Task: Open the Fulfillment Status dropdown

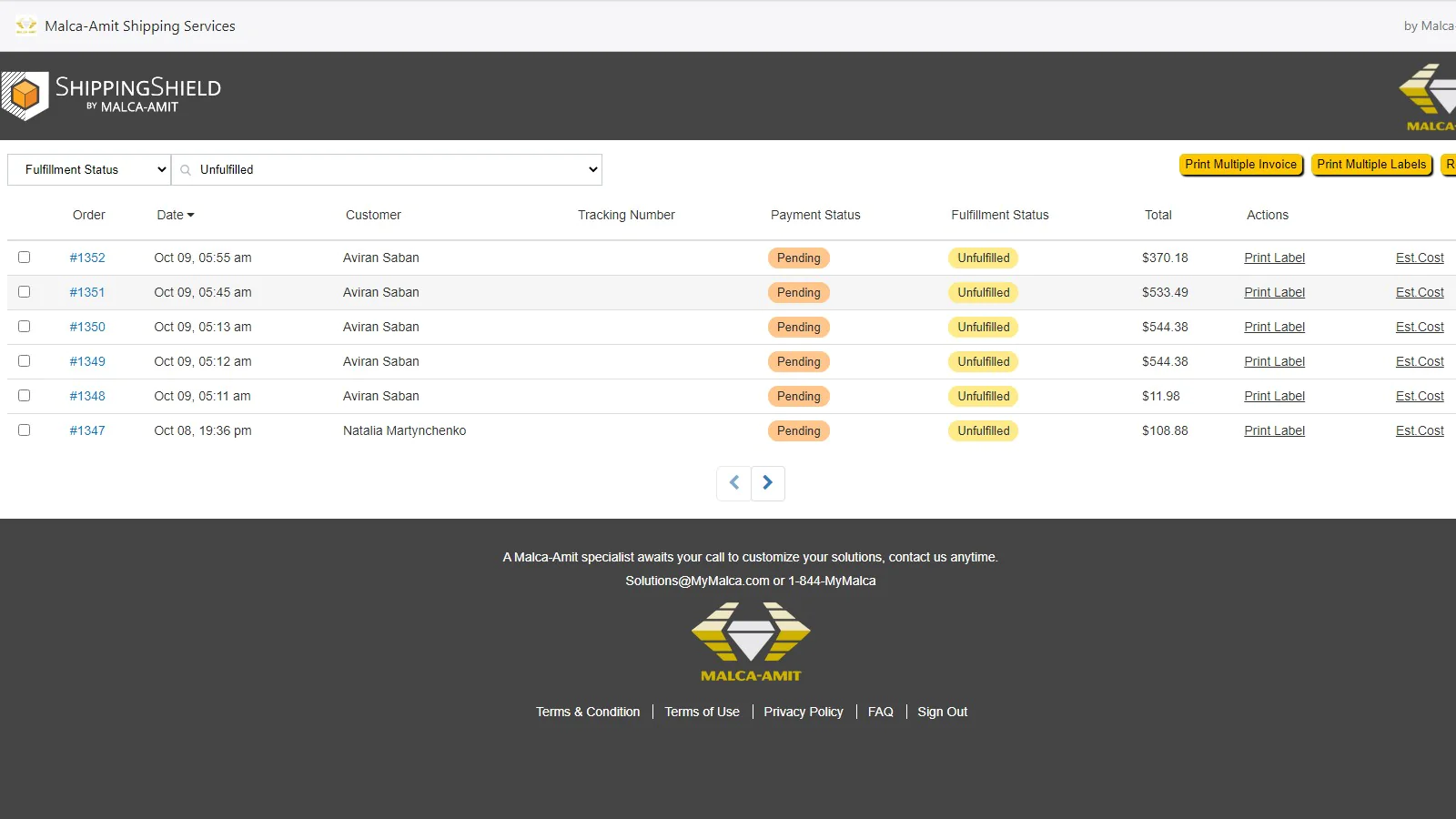Action: [88, 169]
